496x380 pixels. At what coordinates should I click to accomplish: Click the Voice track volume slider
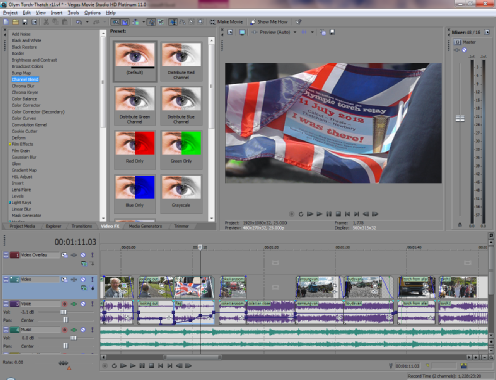click(63, 312)
